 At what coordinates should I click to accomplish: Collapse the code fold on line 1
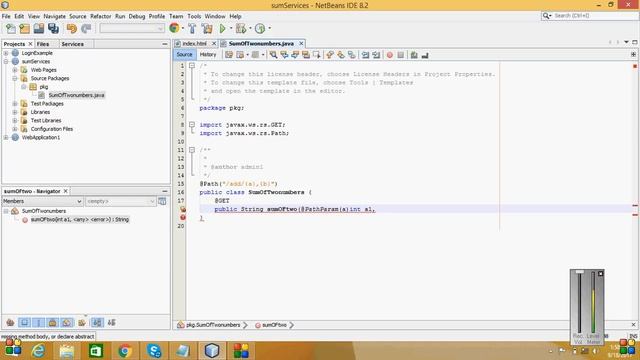coord(191,65)
